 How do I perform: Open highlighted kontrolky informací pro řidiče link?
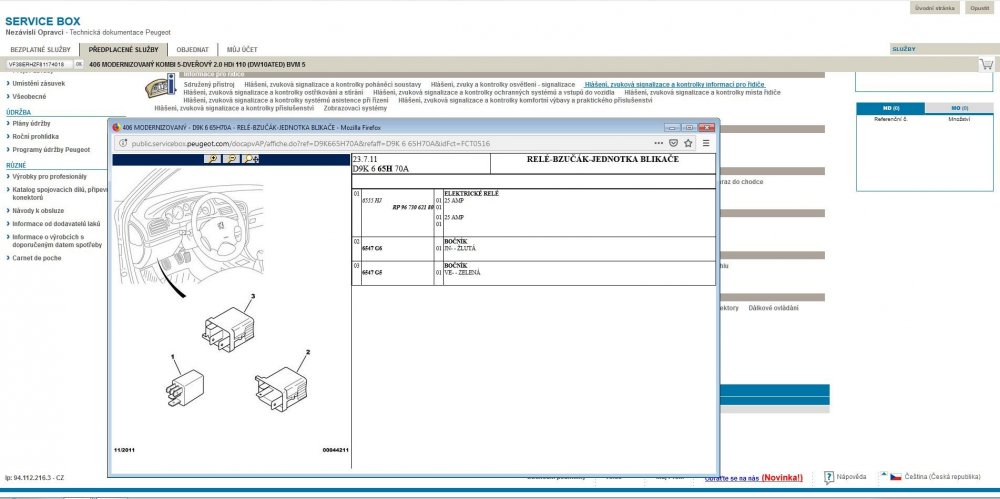[x=675, y=84]
